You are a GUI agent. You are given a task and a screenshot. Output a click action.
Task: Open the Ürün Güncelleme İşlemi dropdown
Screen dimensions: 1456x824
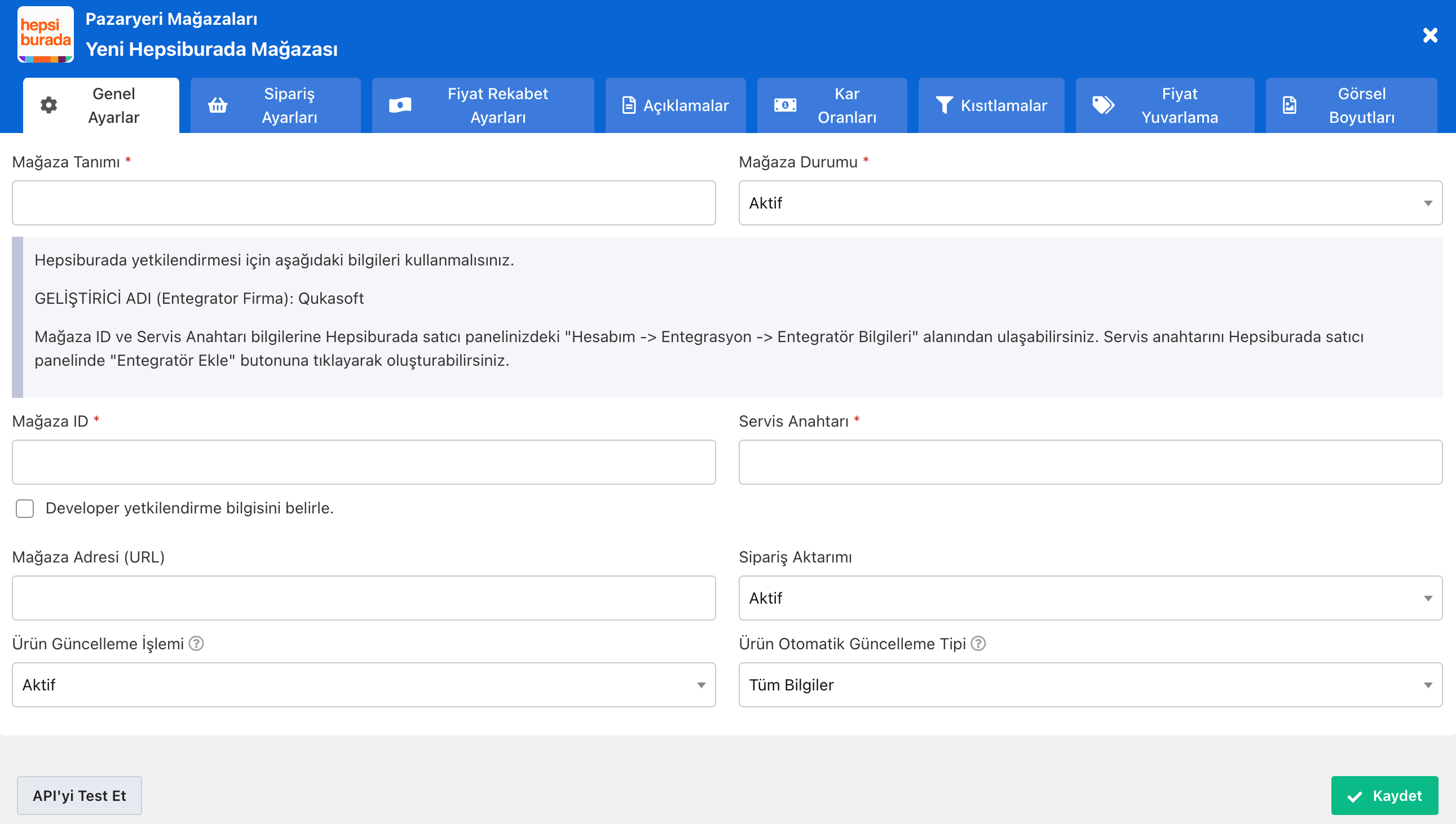363,685
